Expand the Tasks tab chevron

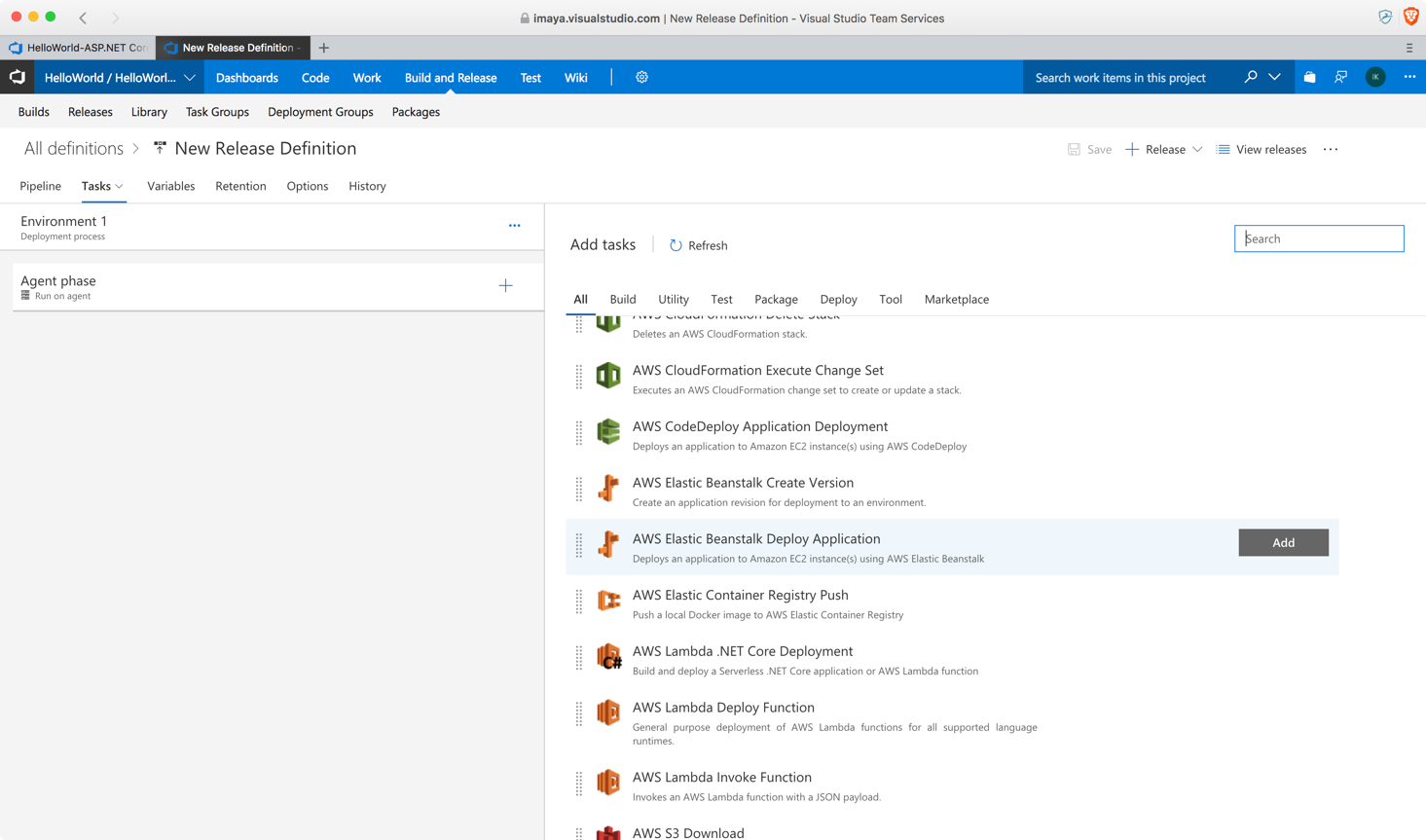pos(120,186)
